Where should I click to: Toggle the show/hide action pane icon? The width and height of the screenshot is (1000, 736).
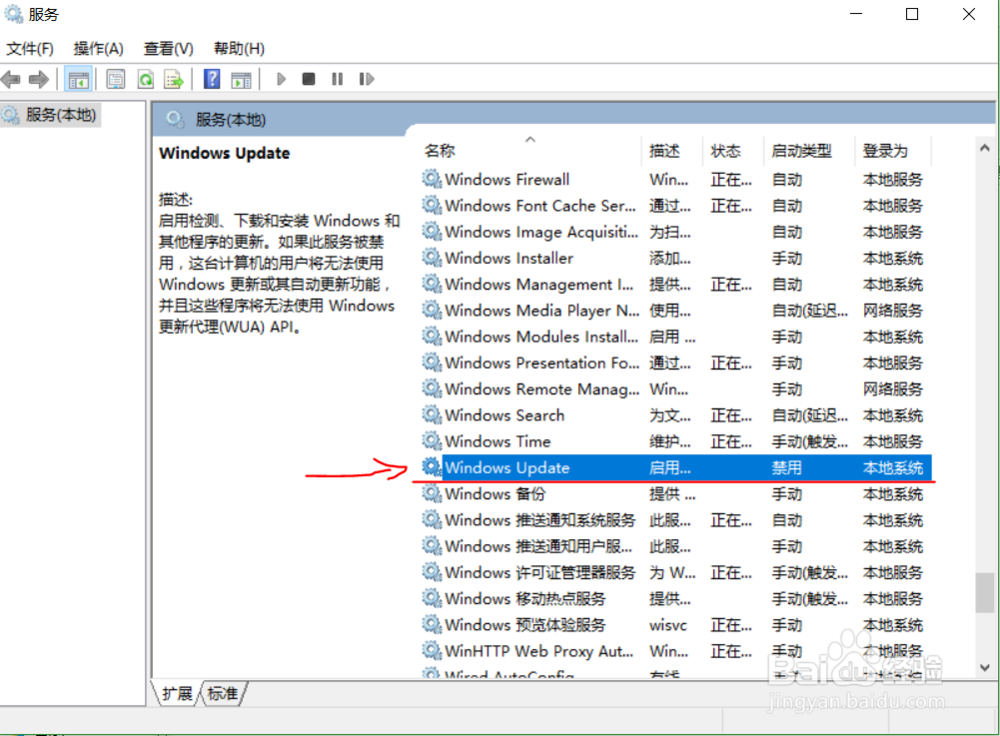click(x=241, y=79)
